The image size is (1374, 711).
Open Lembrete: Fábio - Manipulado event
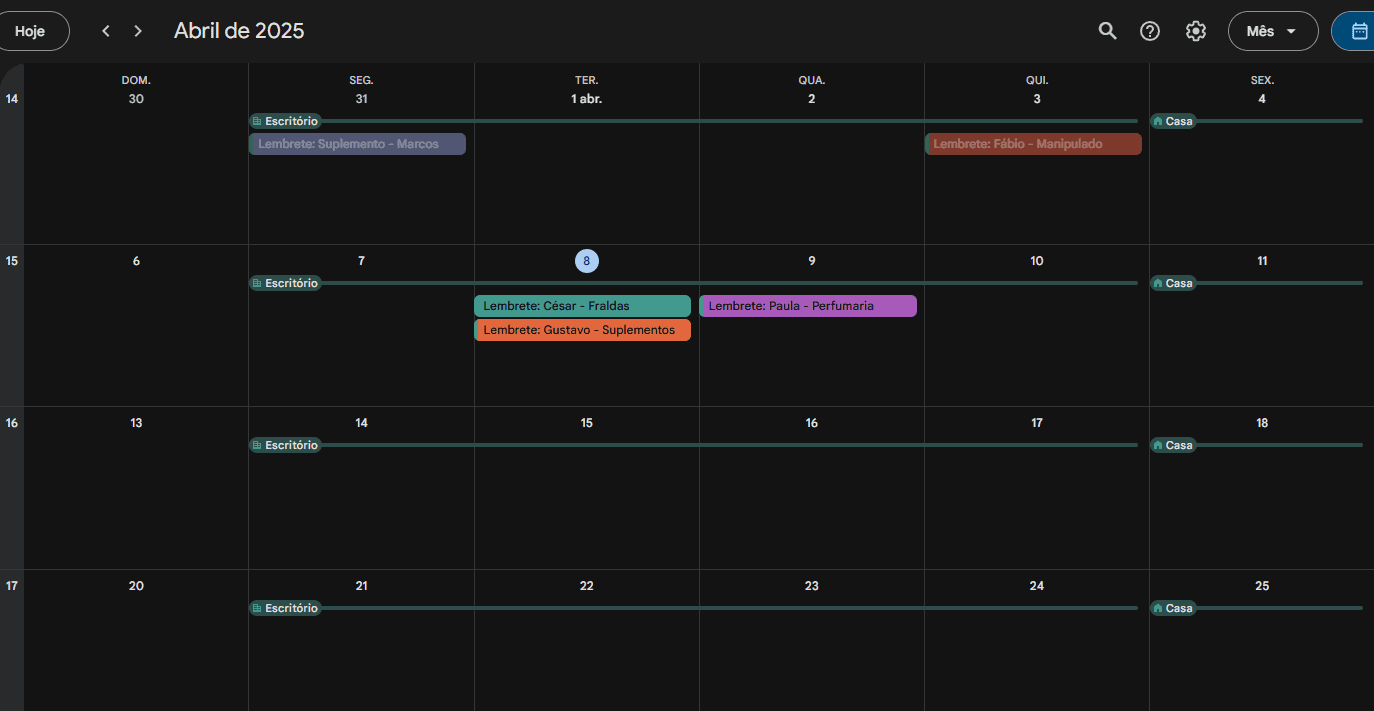tap(1032, 144)
